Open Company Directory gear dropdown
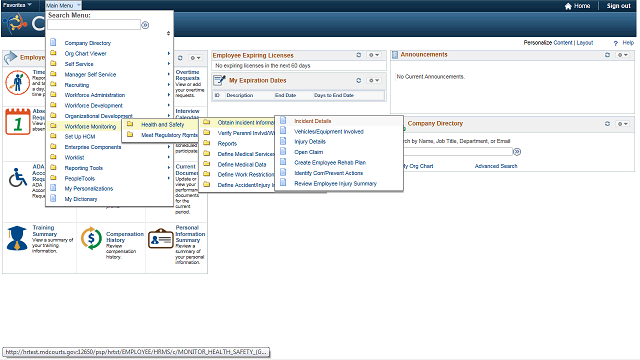The width and height of the screenshot is (640, 360). point(622,124)
